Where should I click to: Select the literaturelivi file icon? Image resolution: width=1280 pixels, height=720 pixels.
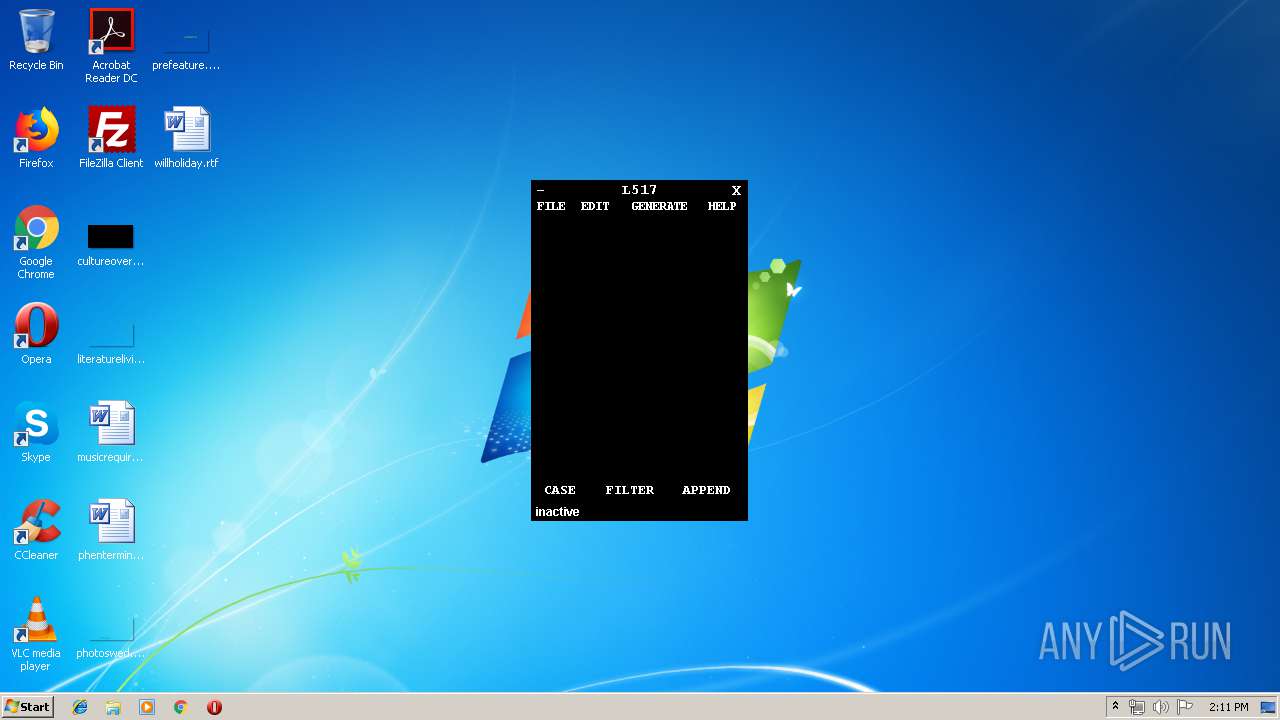(x=111, y=341)
